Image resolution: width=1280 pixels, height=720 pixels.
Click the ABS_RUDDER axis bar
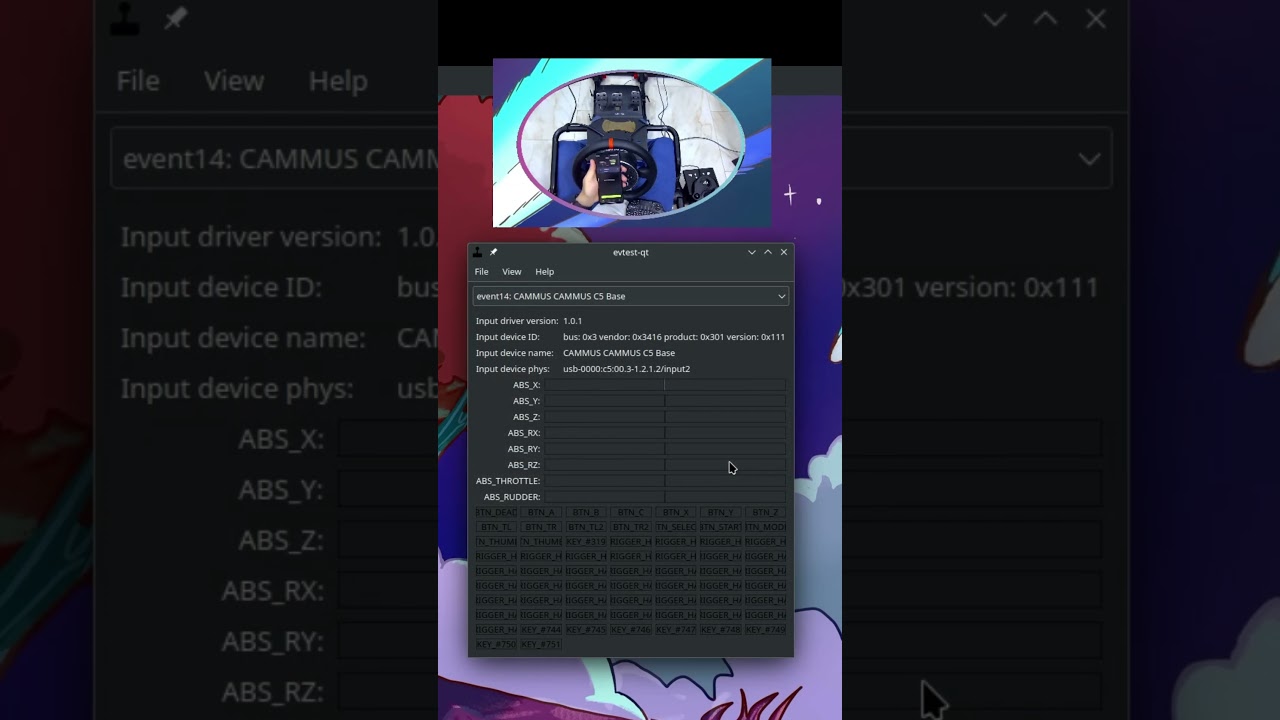pos(665,497)
